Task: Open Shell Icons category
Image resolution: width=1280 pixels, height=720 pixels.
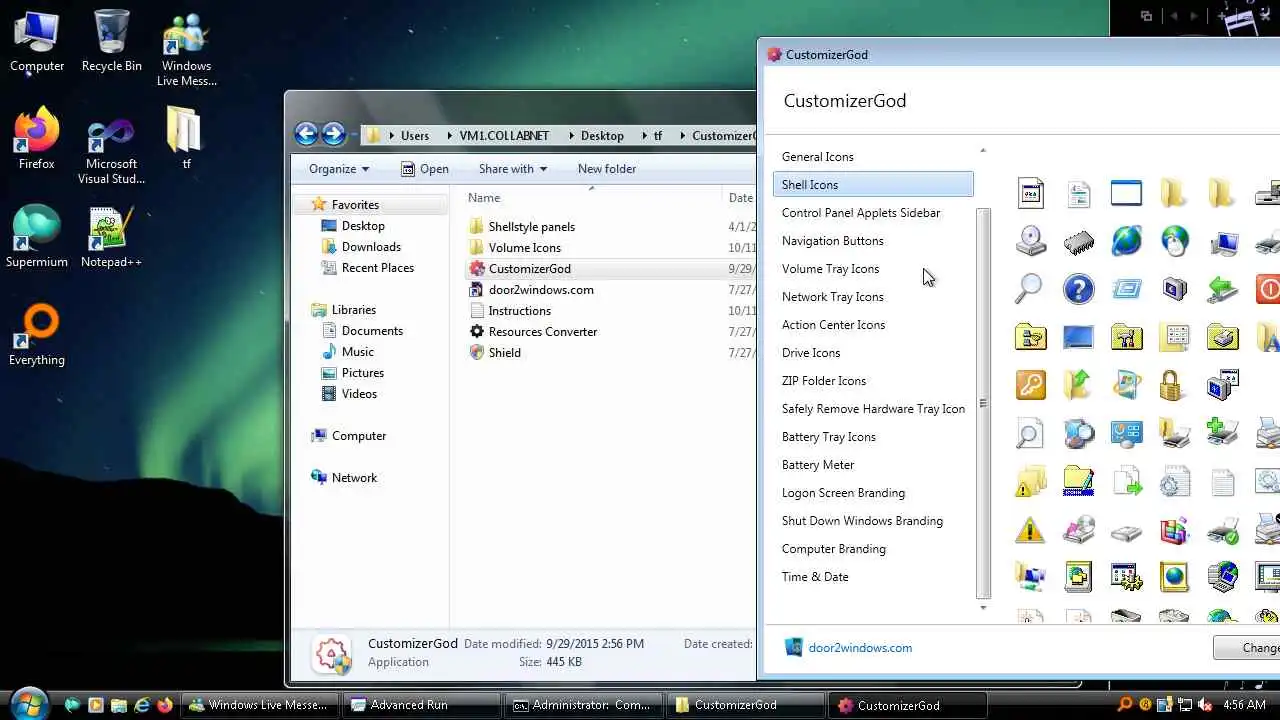Action: [873, 185]
